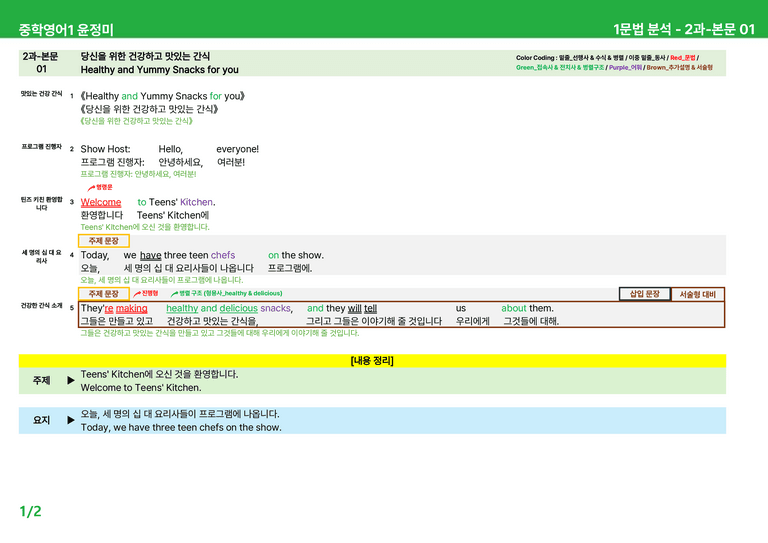
Task: Click the green translation 'Teens' Kitchen에 오신 것을 환영합니다.'
Action: tap(144, 227)
